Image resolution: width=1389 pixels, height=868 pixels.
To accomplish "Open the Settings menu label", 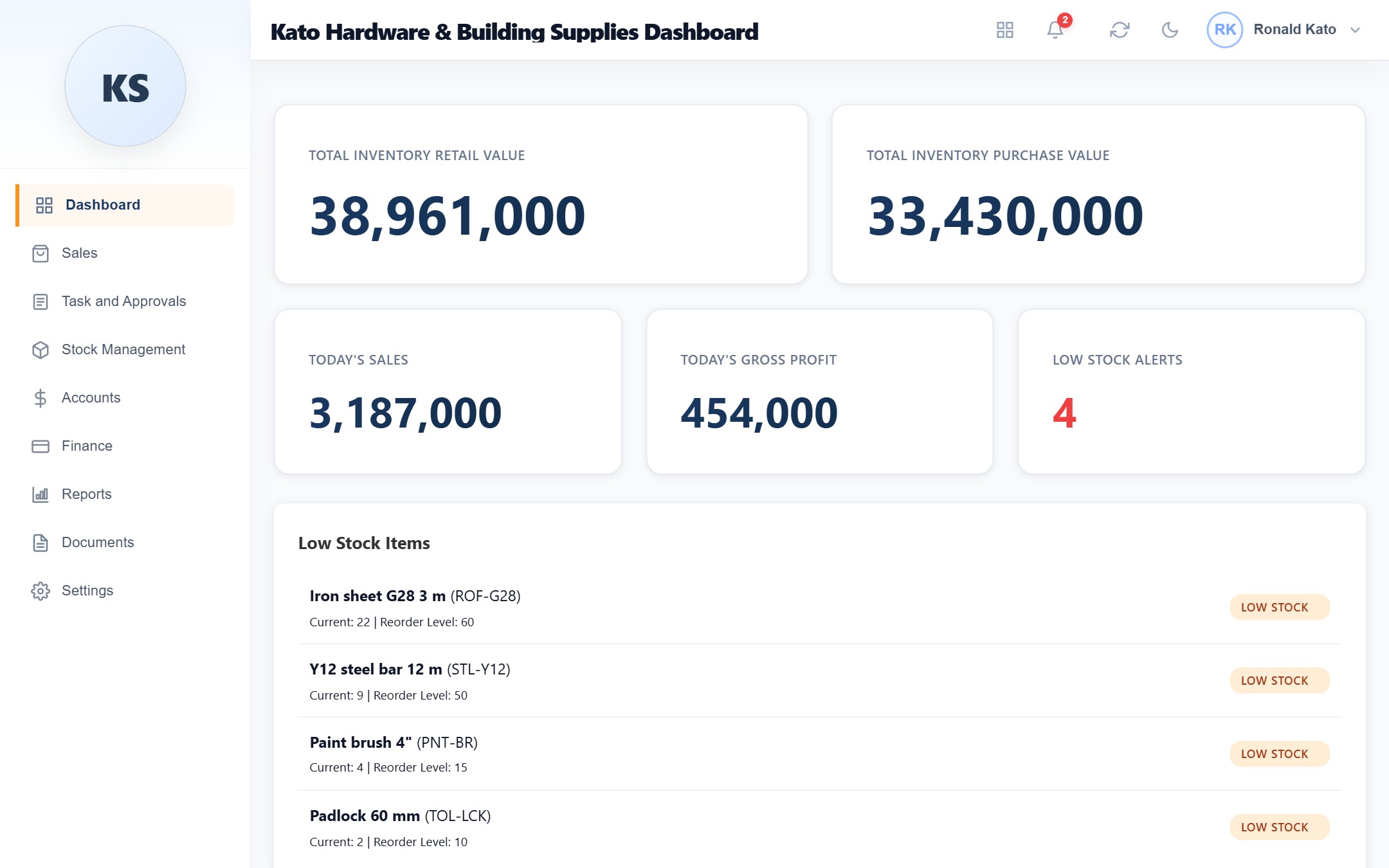I will tap(87, 590).
